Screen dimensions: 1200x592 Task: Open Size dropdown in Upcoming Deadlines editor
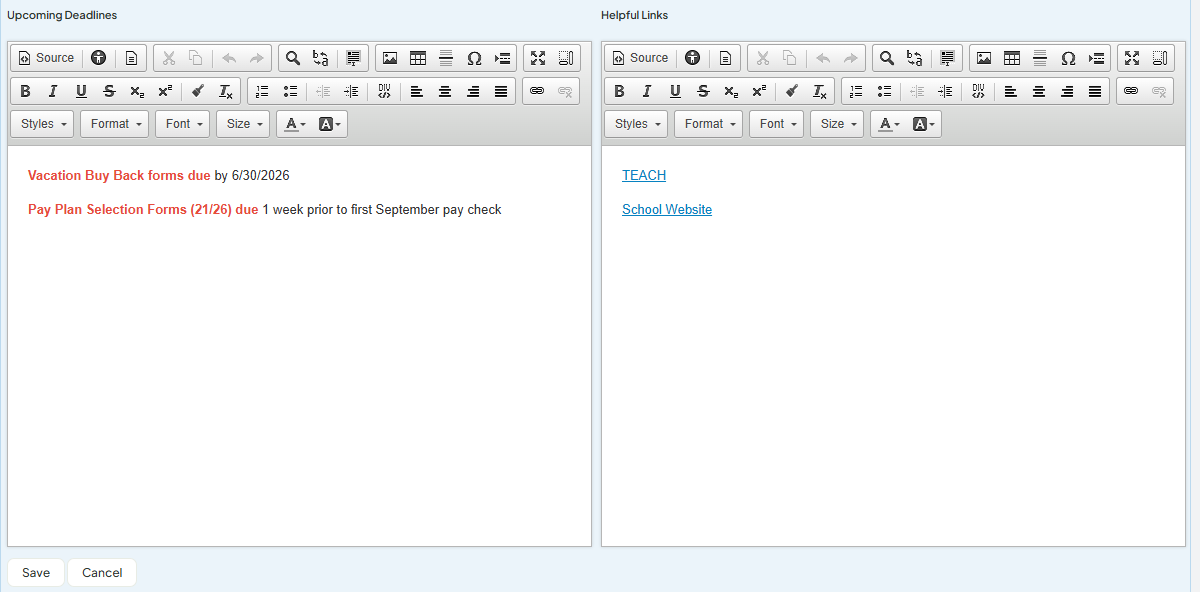pos(243,124)
